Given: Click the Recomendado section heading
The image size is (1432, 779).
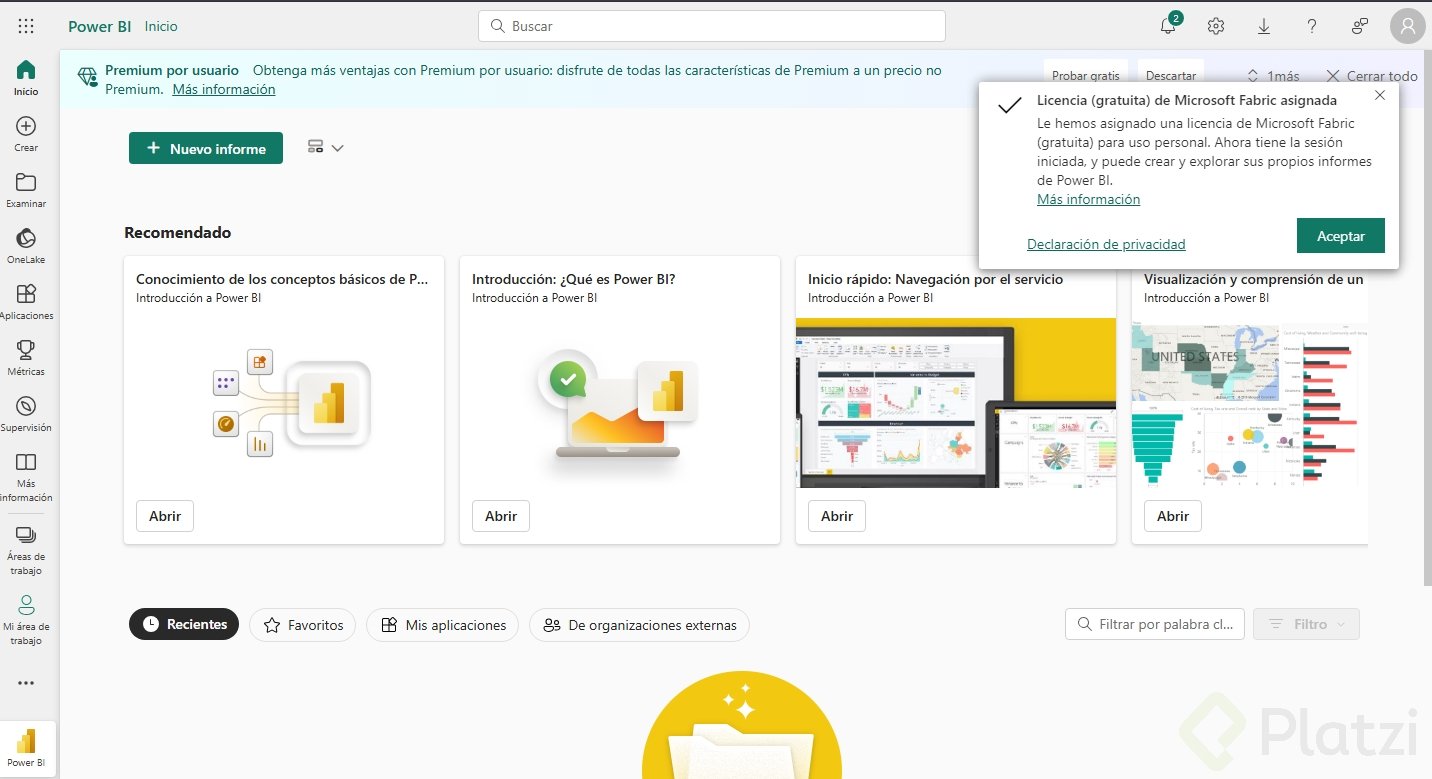Looking at the screenshot, I should pos(178,232).
